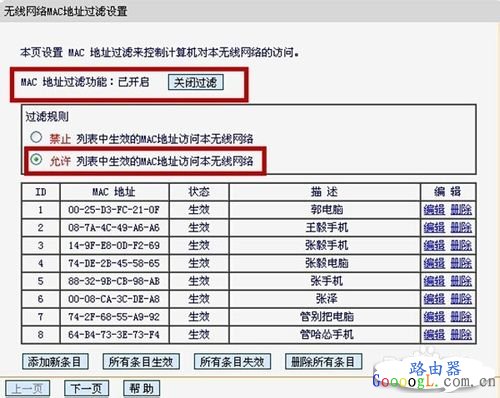Click MAC address 08-7A-4C-49-A6-A6
This screenshot has height=398, width=500.
(114, 228)
